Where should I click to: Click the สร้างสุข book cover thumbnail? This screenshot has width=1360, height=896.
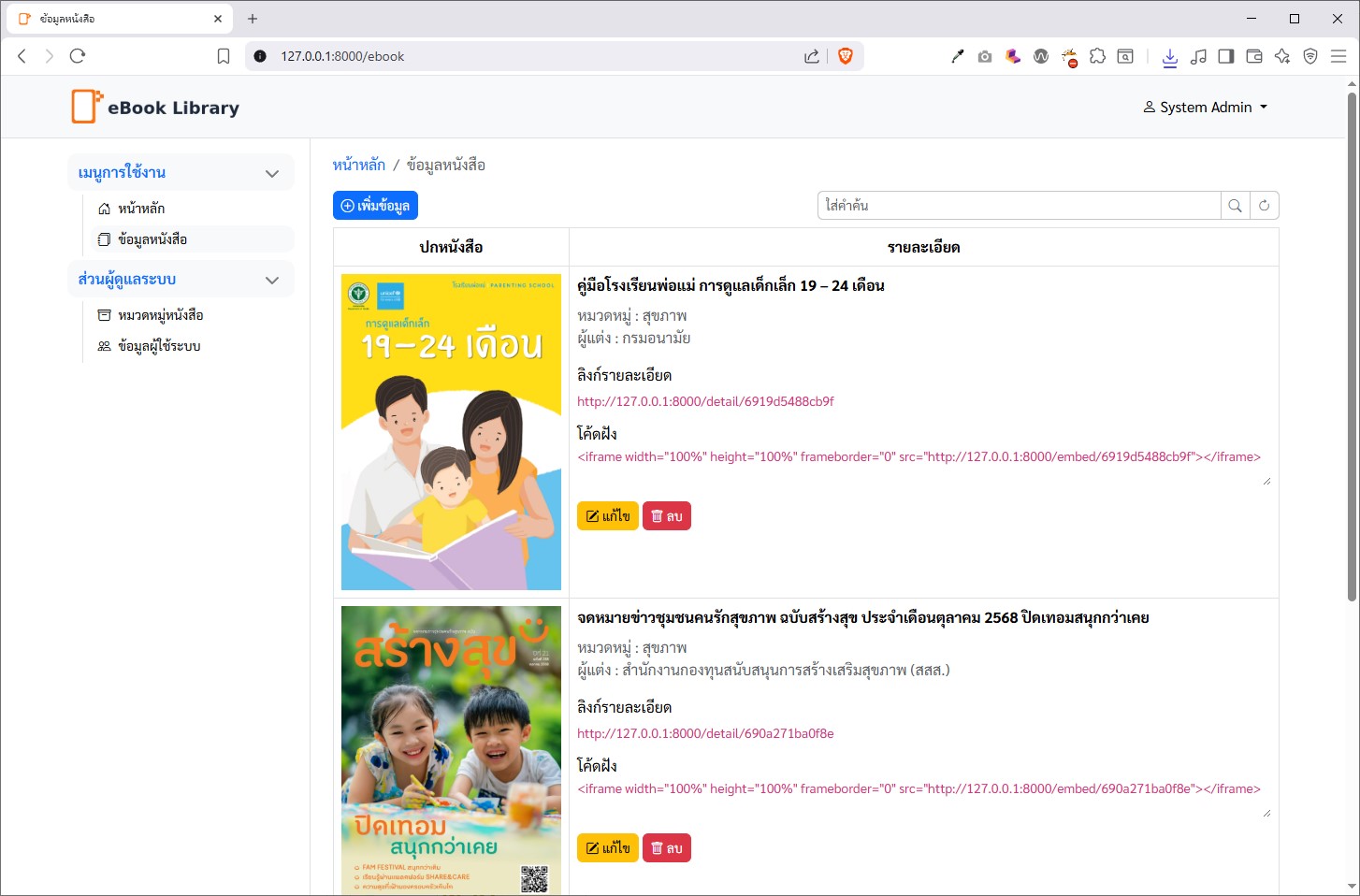point(451,748)
